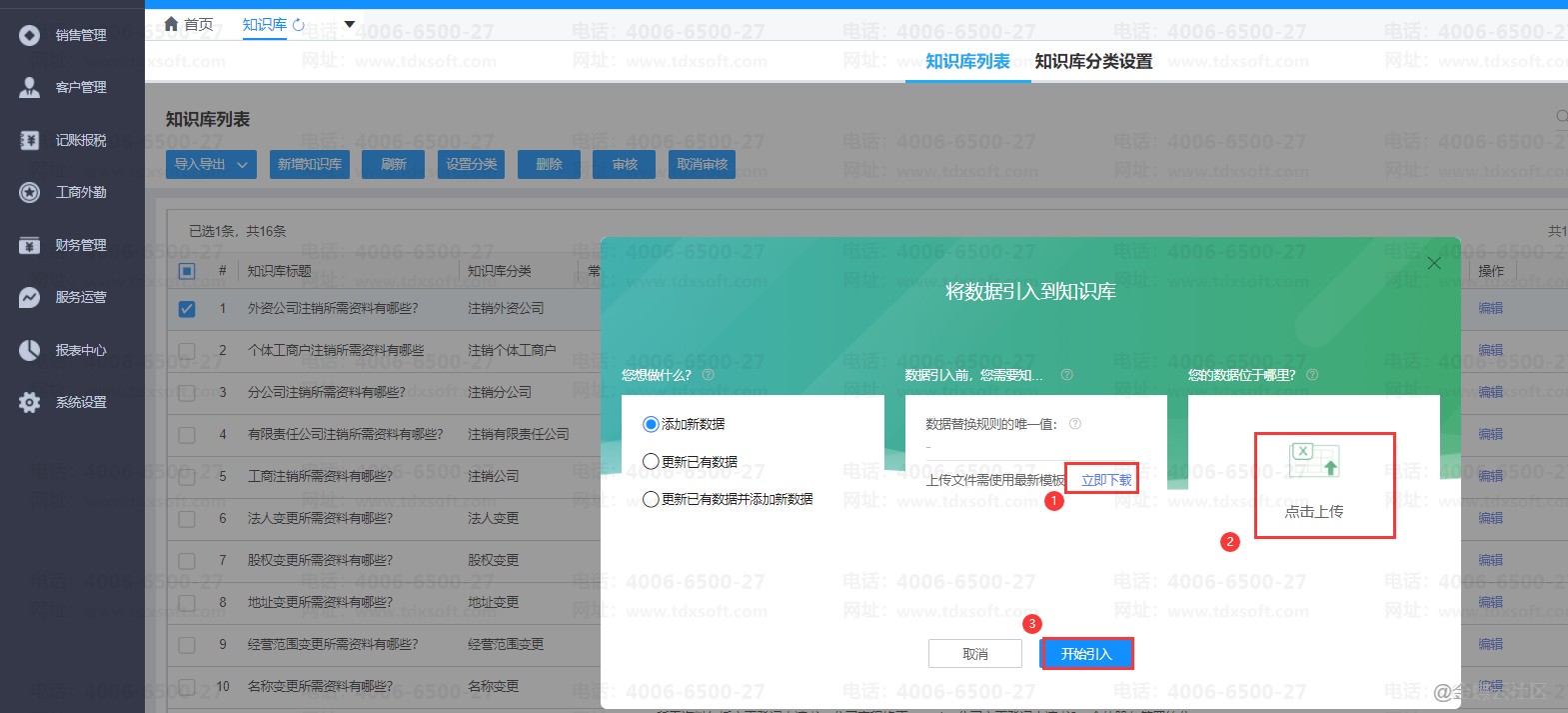This screenshot has height=713, width=1568.
Task: Open the Report Center (报表中心) pie icon
Action: coord(30,350)
